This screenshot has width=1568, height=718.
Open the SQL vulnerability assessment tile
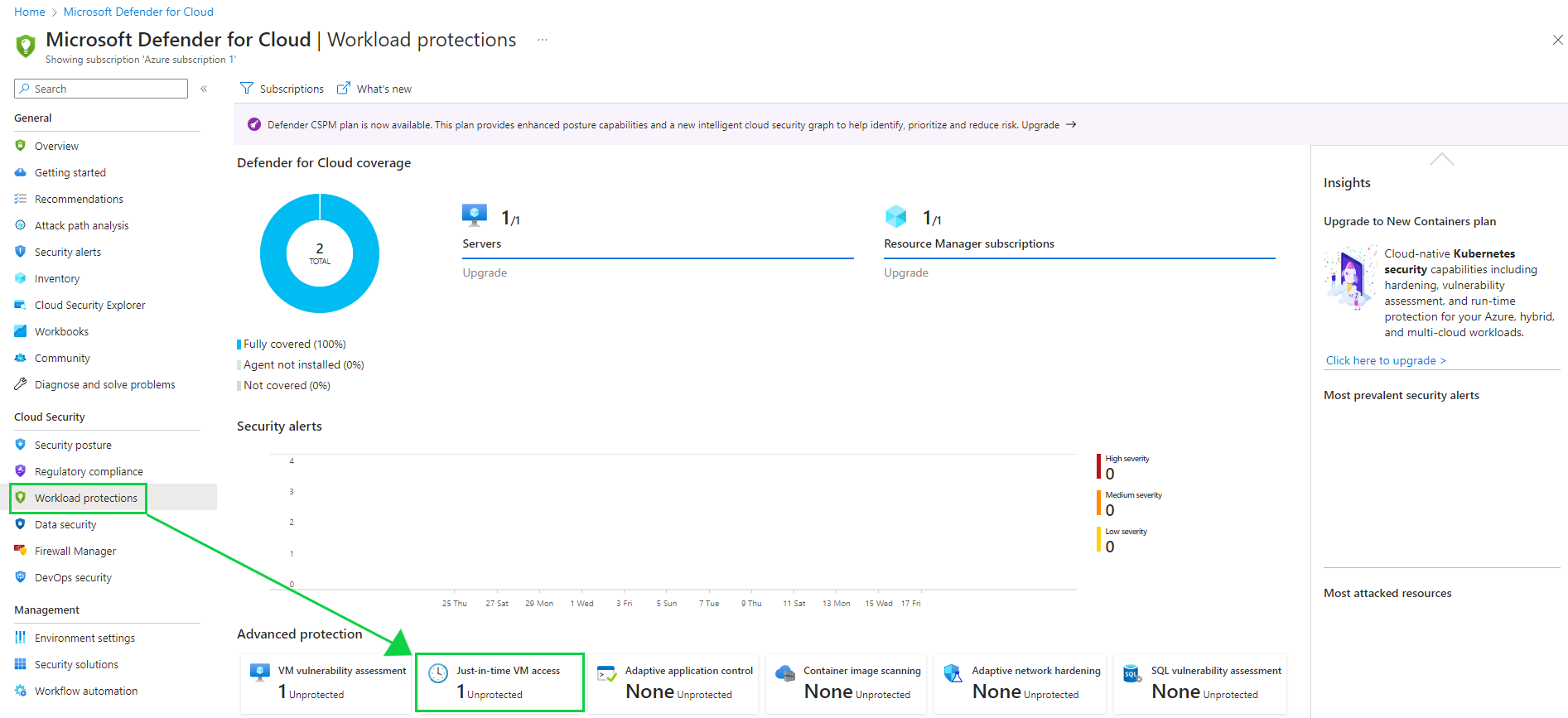click(1200, 683)
